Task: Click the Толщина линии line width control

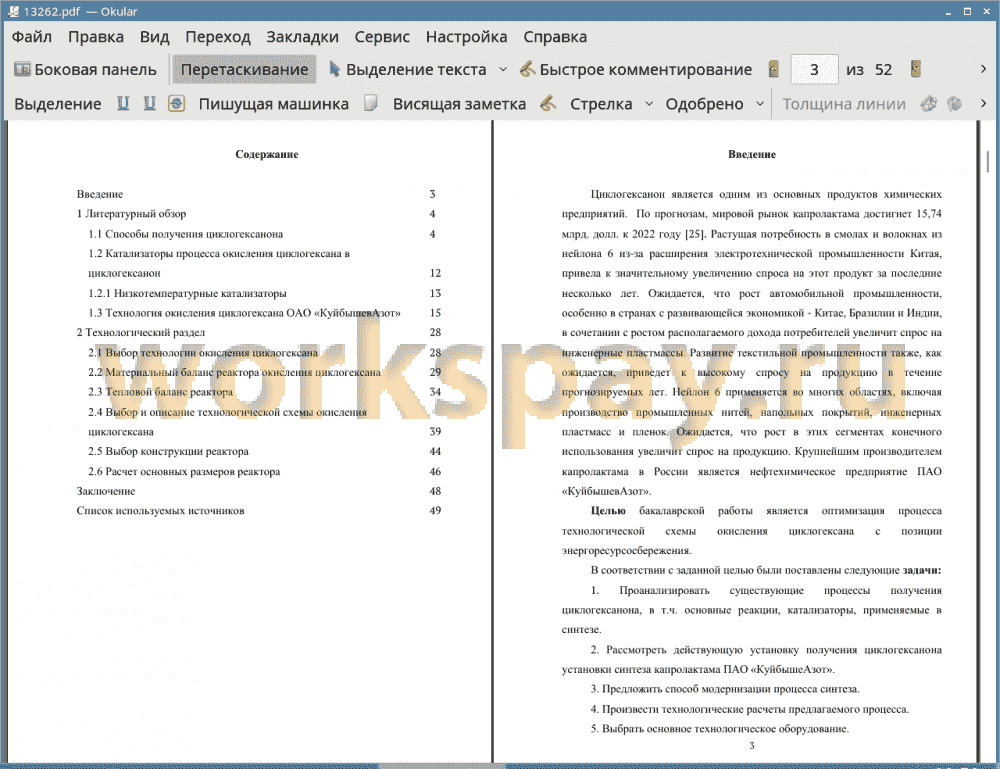Action: pyautogui.click(x=844, y=104)
